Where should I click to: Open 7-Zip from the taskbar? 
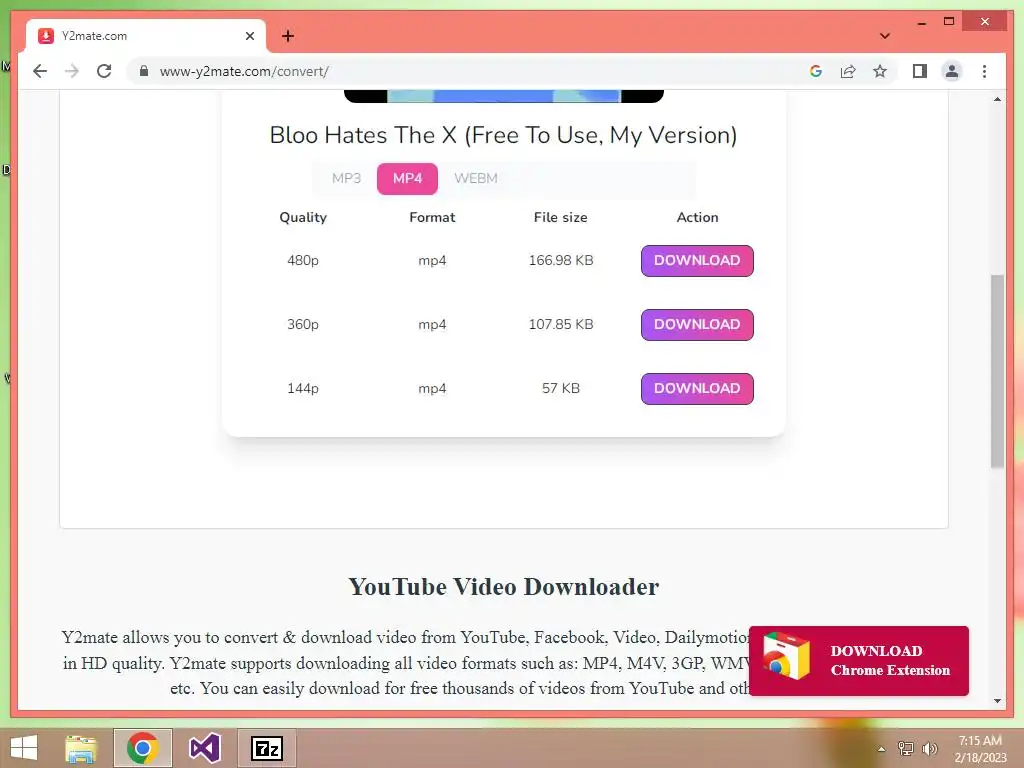click(266, 748)
